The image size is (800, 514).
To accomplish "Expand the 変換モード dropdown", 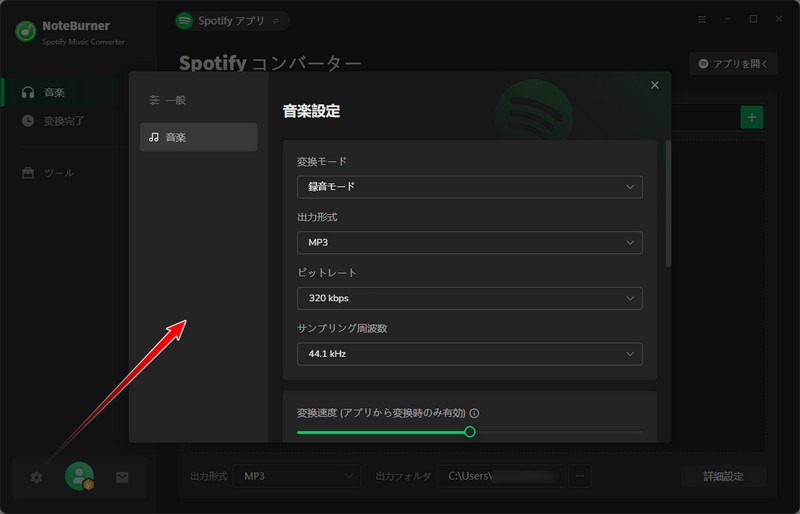I will (469, 187).
